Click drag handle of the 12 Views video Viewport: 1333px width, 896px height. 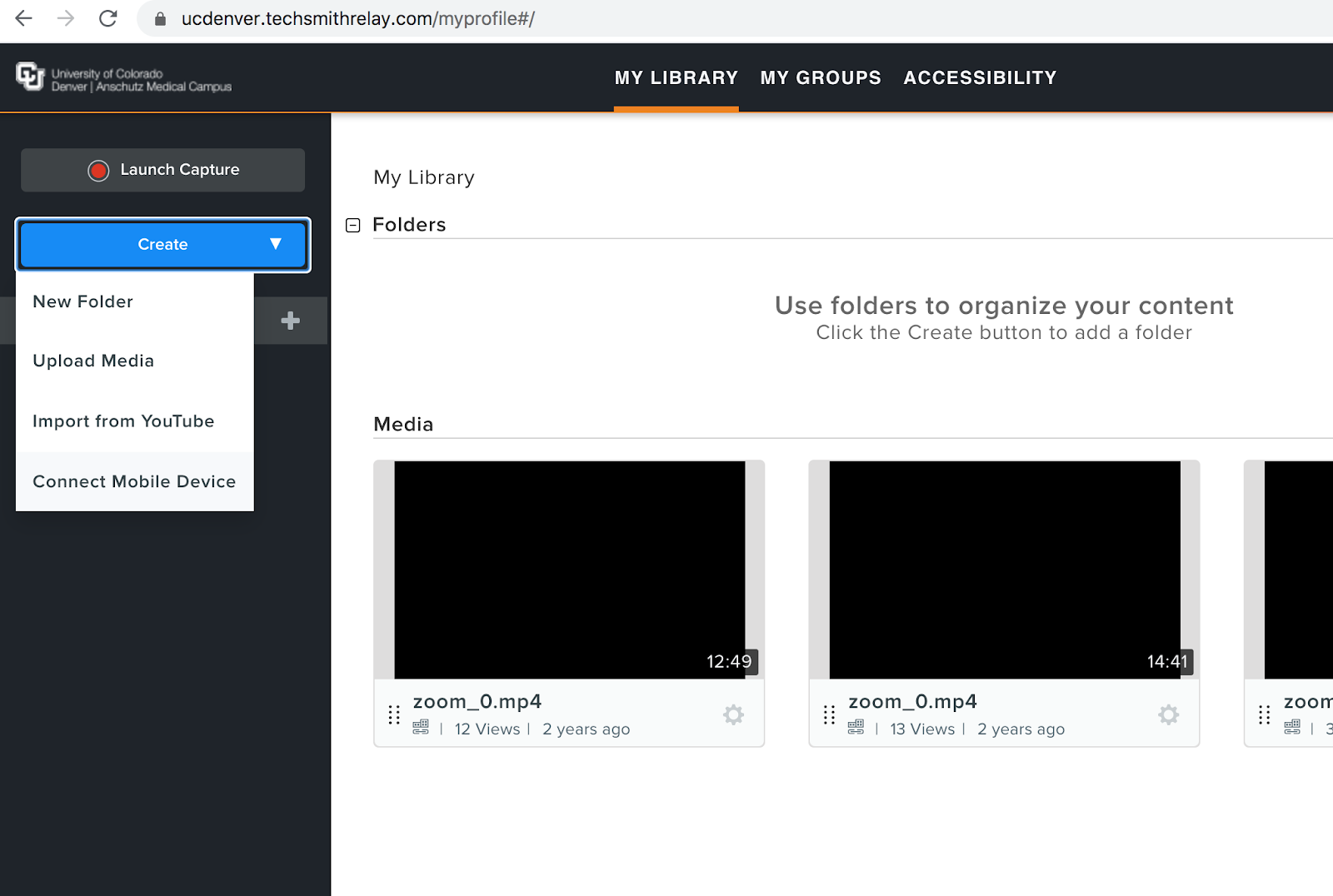(394, 714)
